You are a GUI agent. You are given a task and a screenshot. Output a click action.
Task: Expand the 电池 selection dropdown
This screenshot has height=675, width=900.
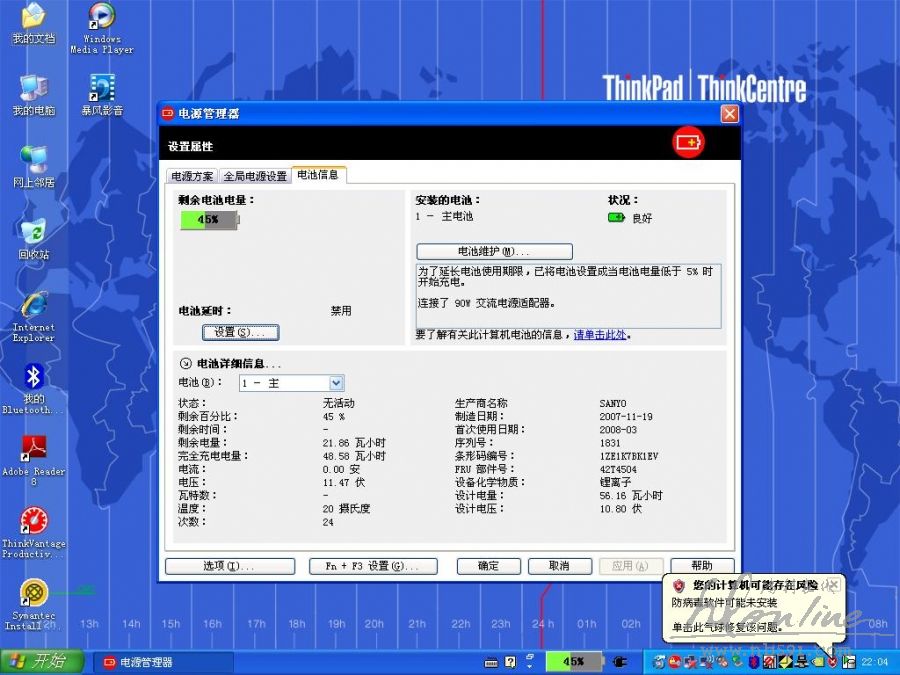(336, 383)
